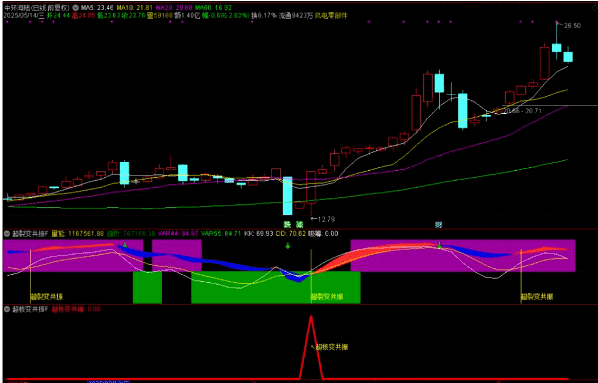Select the green down arrow signal marker
This screenshot has width=598, height=383.
click(288, 246)
